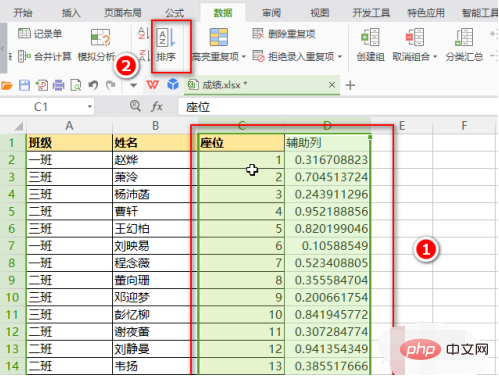Click the print icon

point(59,85)
